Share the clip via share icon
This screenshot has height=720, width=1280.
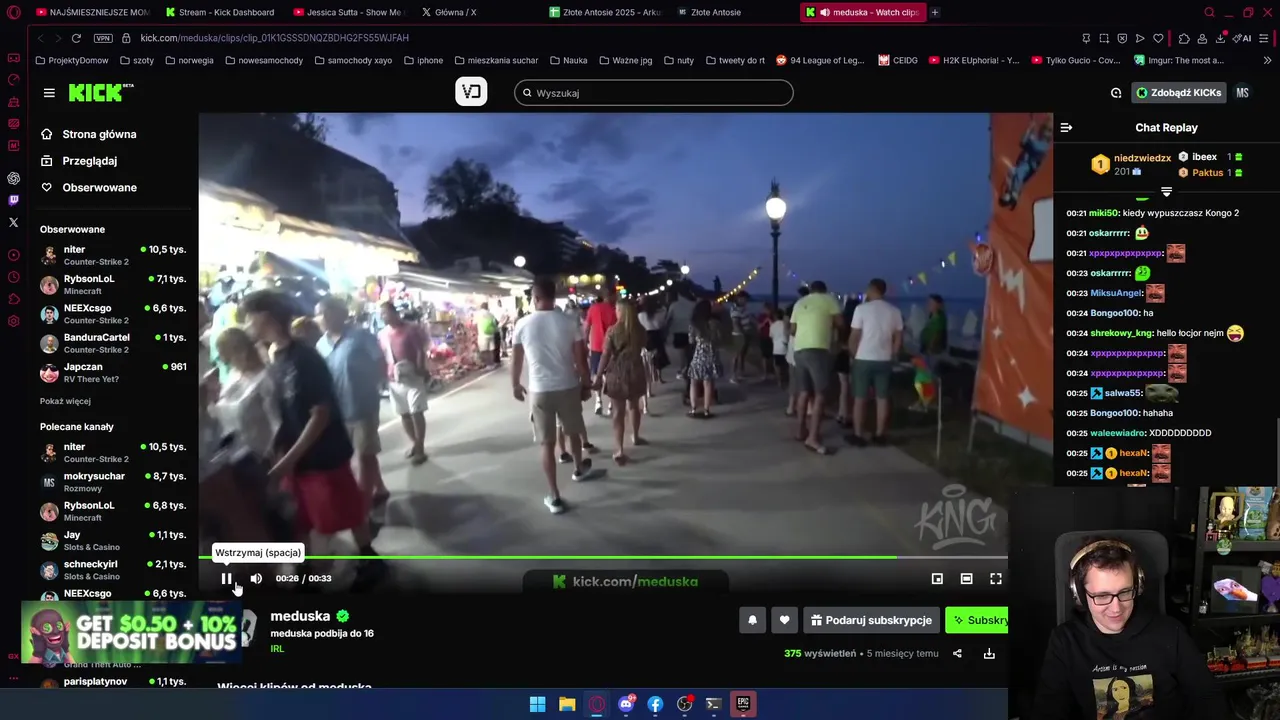click(957, 653)
